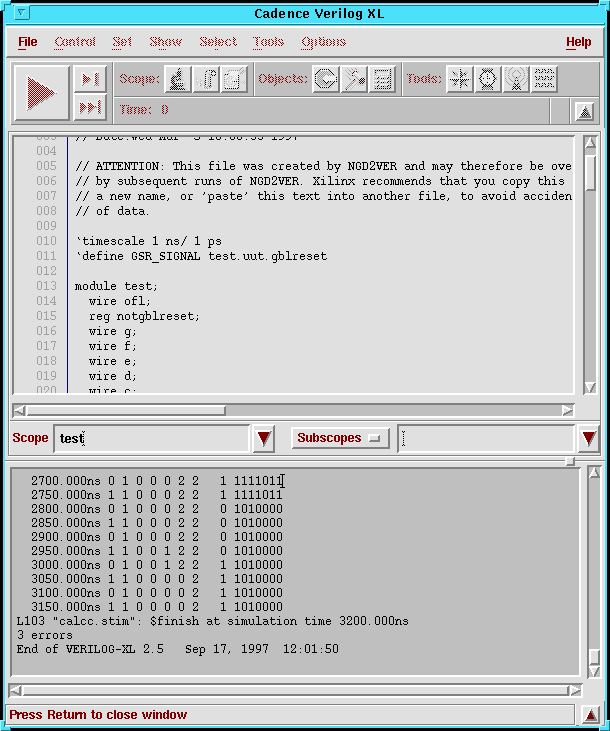The width and height of the screenshot is (610, 731).
Task: Click the first Scope icon in the toolbar
Action: coord(178,79)
